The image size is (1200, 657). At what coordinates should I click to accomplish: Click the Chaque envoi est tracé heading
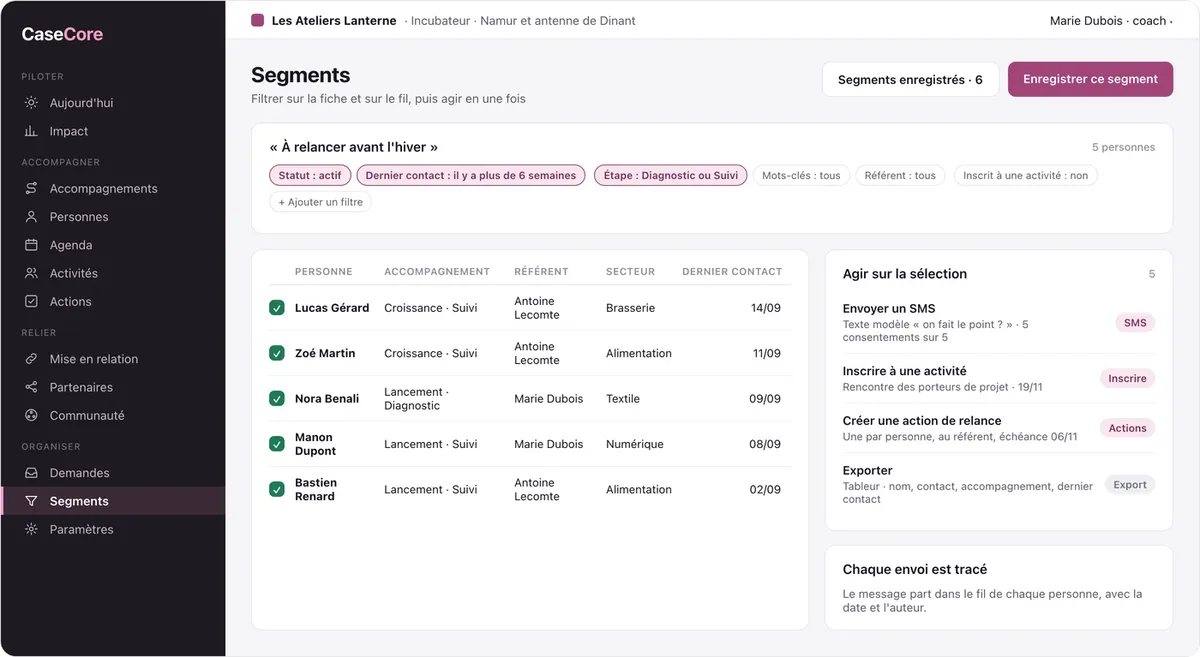[915, 569]
